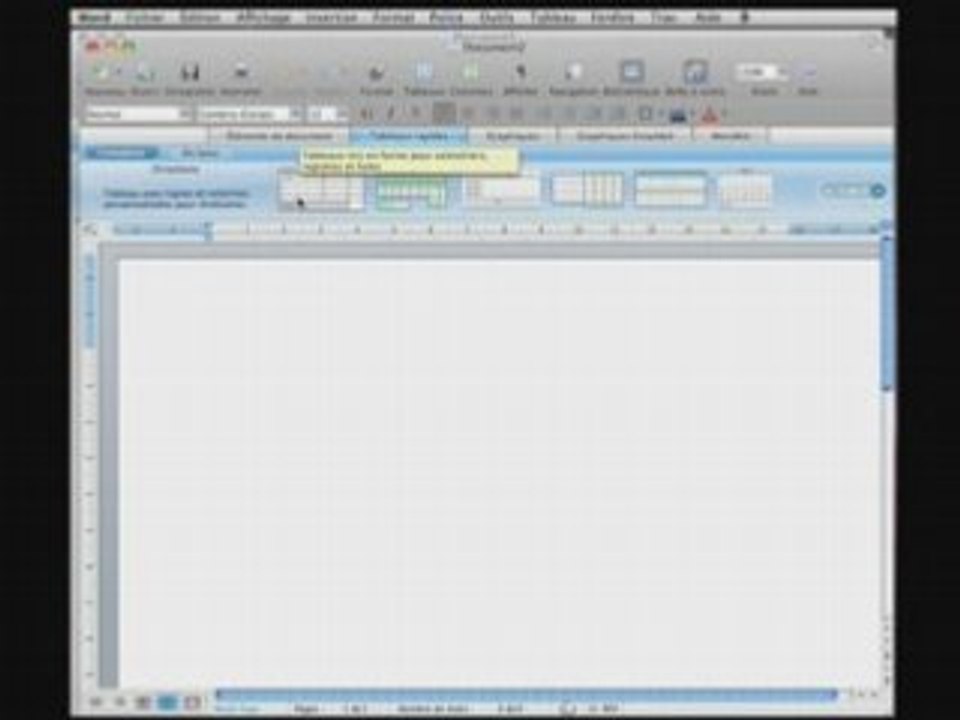960x720 pixels.
Task: Click the Nouveau document toolbar icon
Action: (99, 73)
